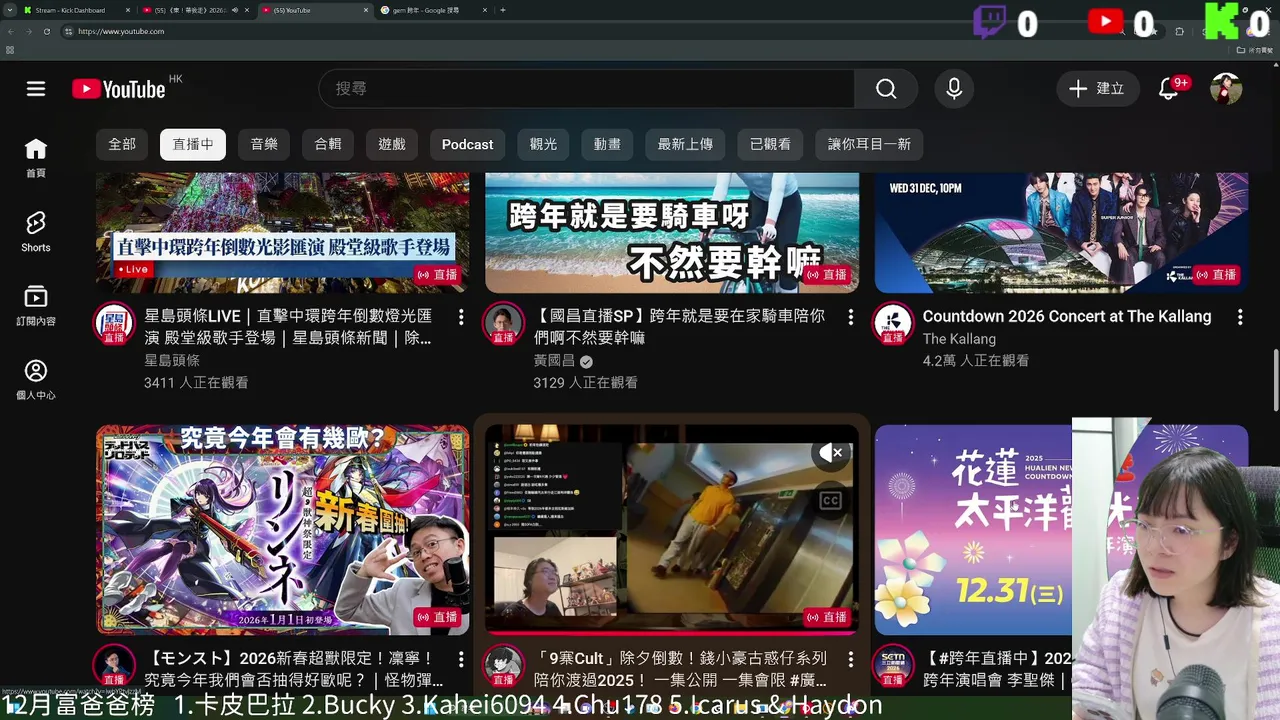Viewport: 1280px width, 720px height.
Task: Open a new browser tab
Action: [x=502, y=10]
